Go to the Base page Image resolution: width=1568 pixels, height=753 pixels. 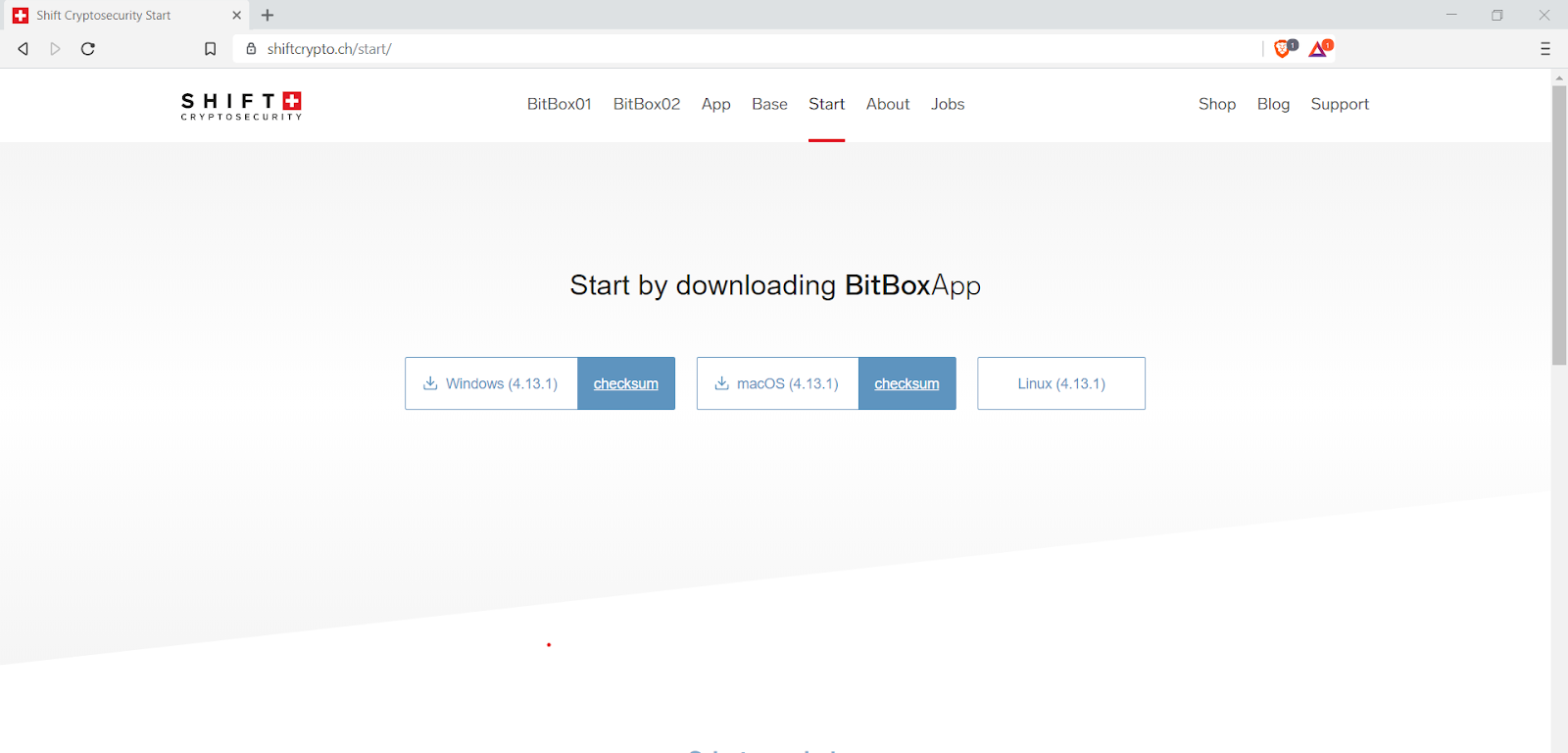click(x=769, y=104)
